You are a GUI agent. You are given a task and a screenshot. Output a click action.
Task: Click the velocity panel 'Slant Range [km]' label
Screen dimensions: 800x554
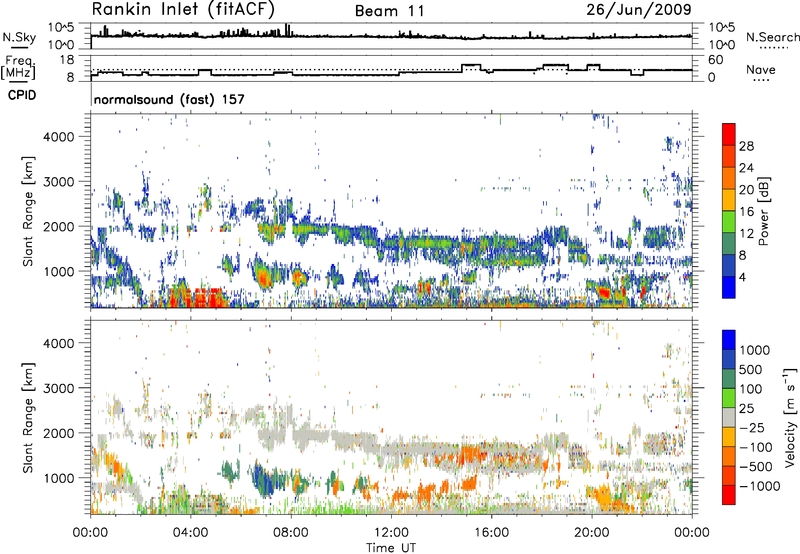28,417
